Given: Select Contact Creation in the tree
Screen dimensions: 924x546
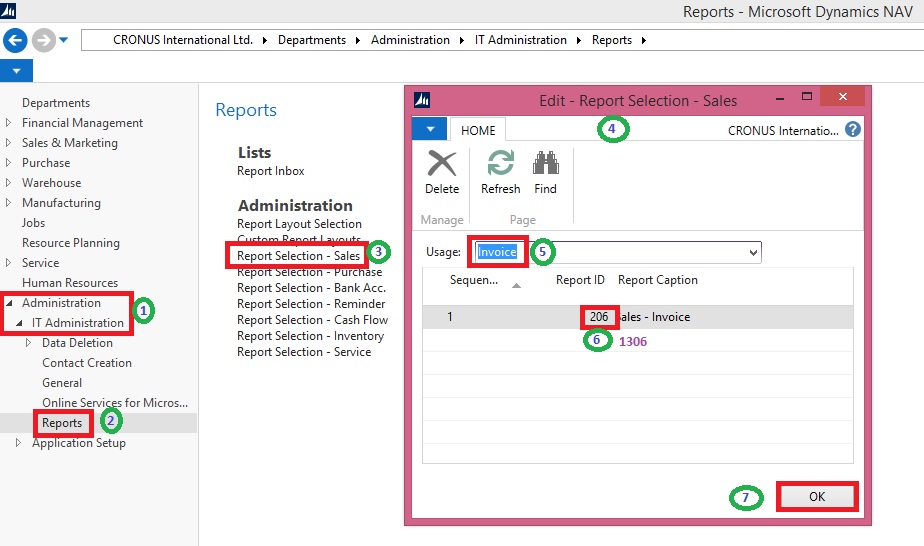Looking at the screenshot, I should [x=87, y=363].
